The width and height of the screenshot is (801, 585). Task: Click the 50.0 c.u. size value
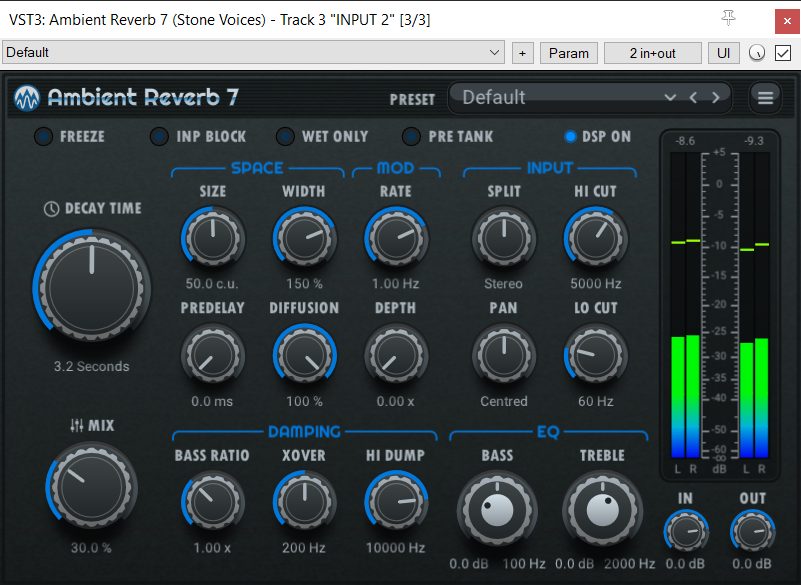tap(212, 284)
